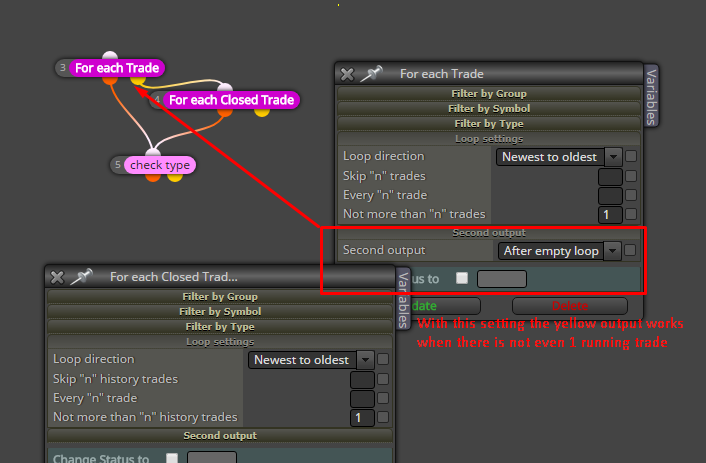The width and height of the screenshot is (706, 463).
Task: Open Variables tab of For each Closed Trade panel
Action: coord(403,300)
